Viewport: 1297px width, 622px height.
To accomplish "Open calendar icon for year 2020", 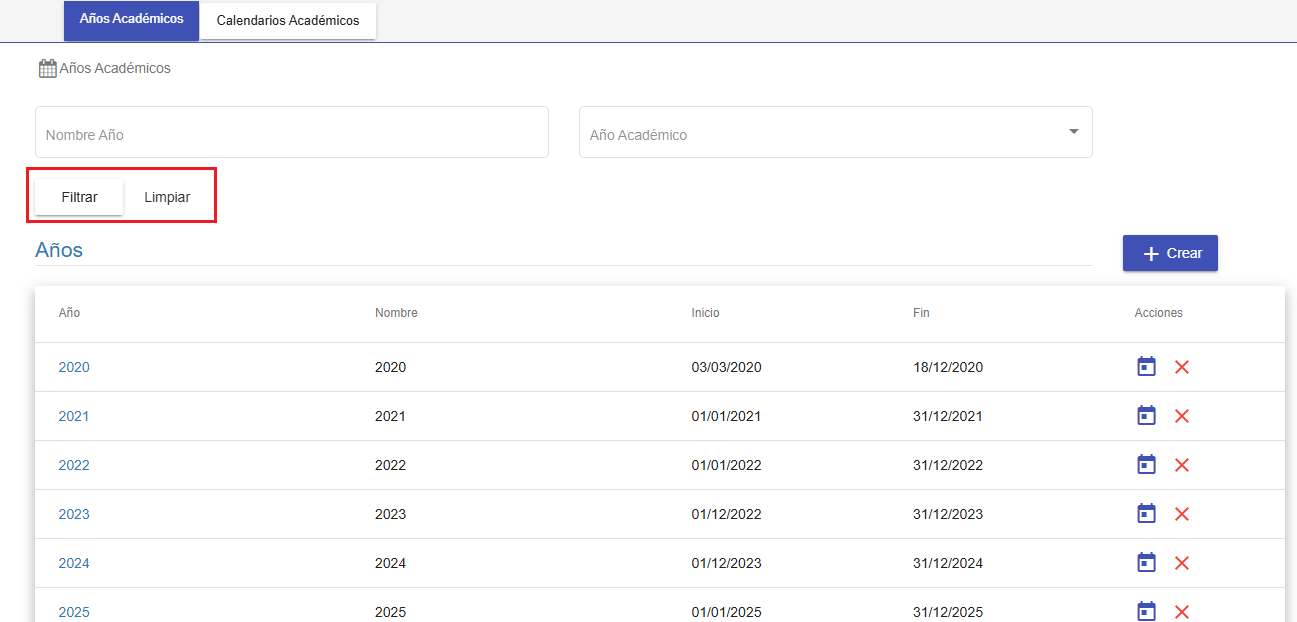I will pos(1146,367).
